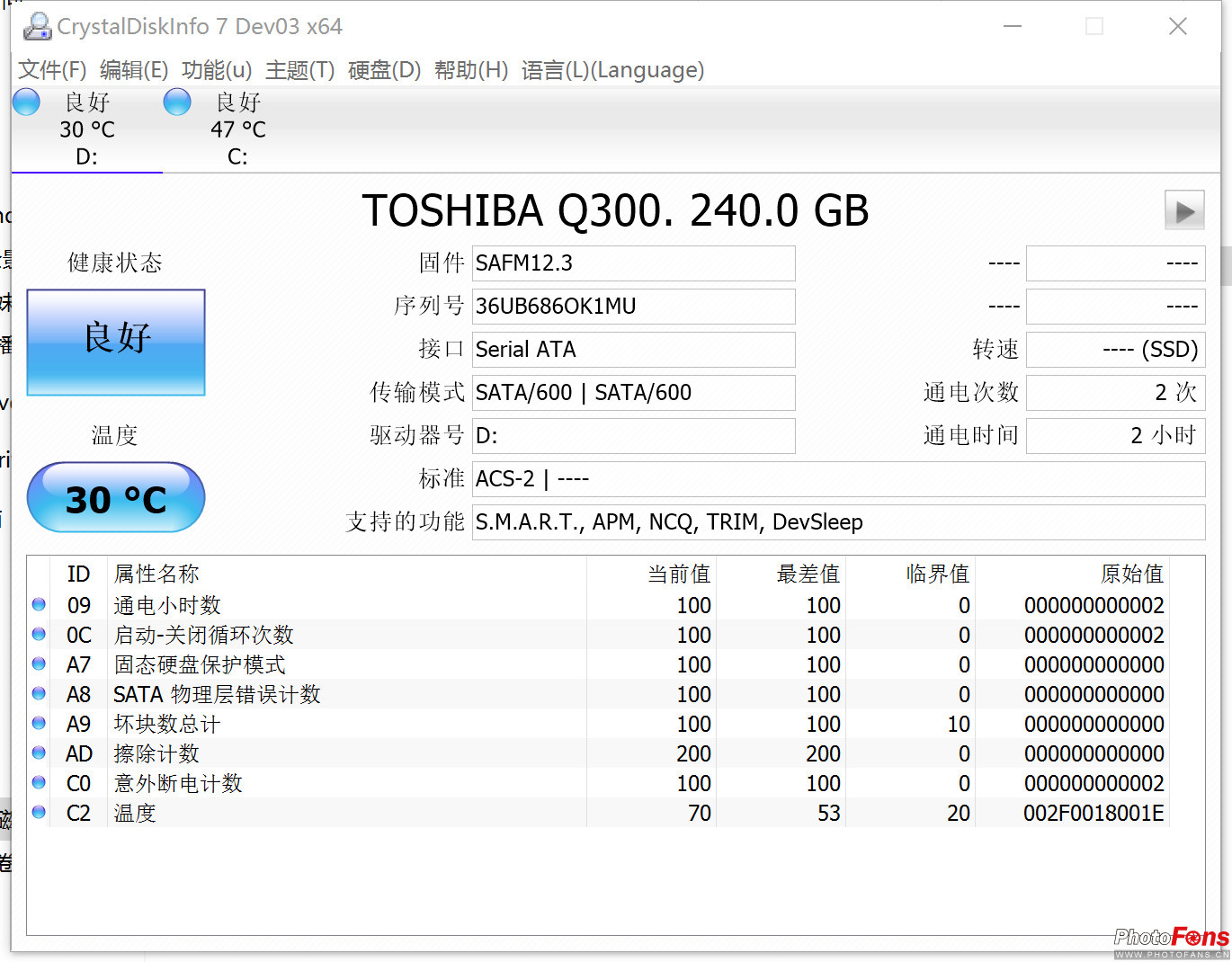Click the blue dot next to attribute 09
This screenshot has height=962, width=1232.
tap(38, 604)
